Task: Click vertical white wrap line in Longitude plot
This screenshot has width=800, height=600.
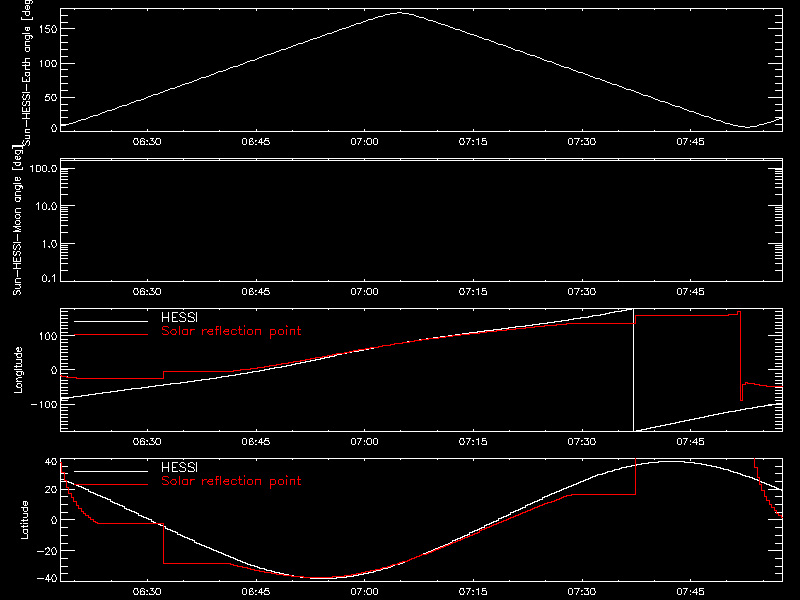Action: coord(634,370)
